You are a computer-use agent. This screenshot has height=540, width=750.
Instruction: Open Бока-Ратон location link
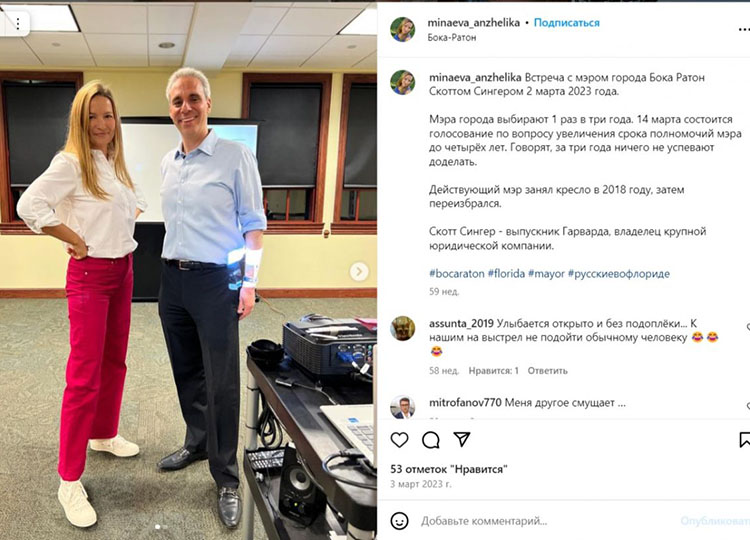pyautogui.click(x=452, y=37)
